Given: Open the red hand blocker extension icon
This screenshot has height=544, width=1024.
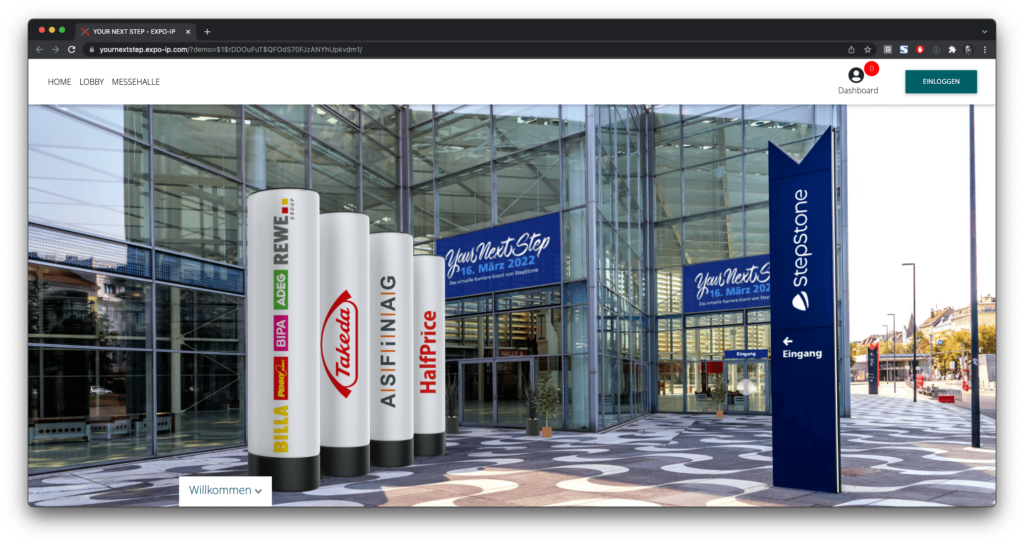Looking at the screenshot, I should point(920,50).
